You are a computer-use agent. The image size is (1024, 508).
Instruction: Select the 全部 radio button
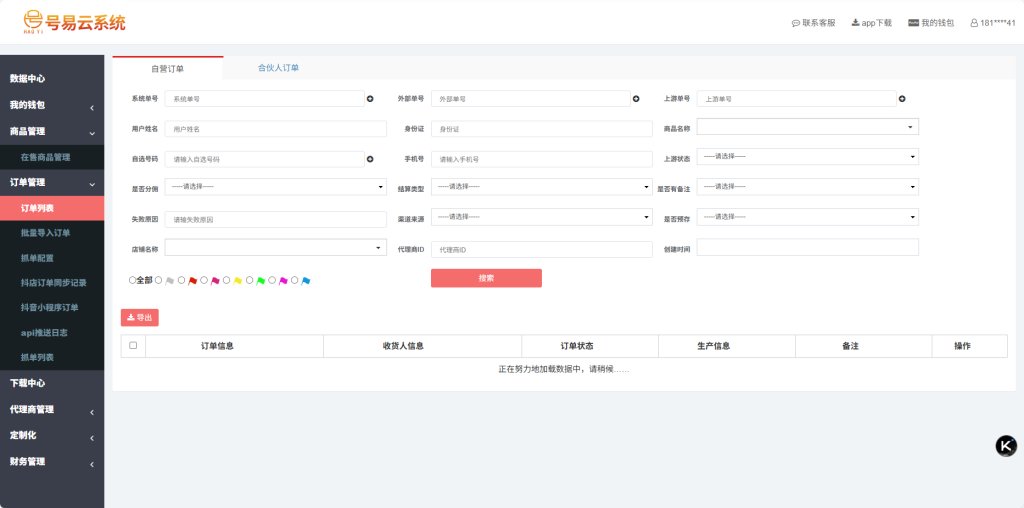click(133, 281)
